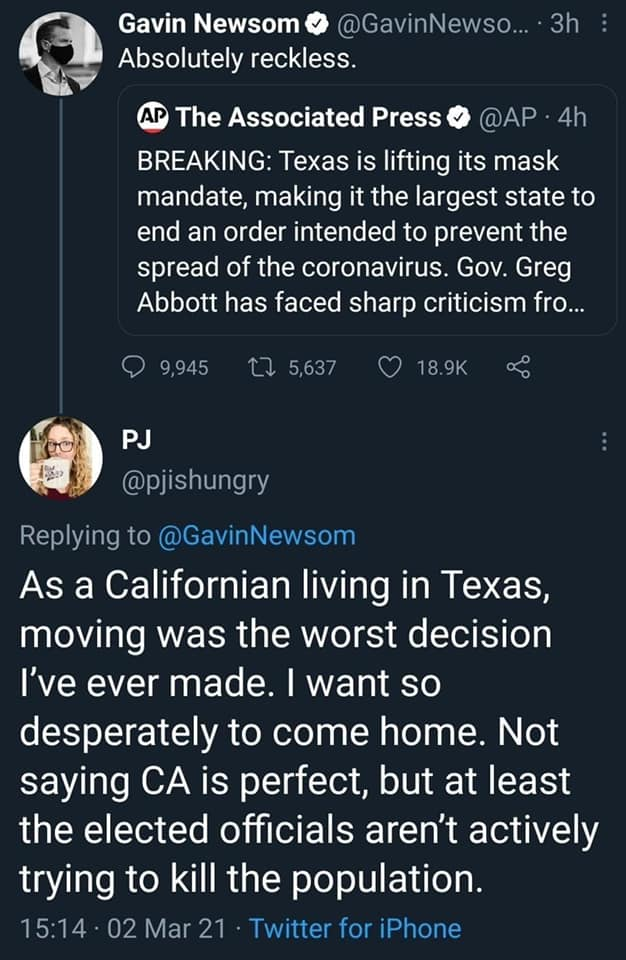The width and height of the screenshot is (626, 960).
Task: Click the Associated Press verified badge
Action: (458, 118)
